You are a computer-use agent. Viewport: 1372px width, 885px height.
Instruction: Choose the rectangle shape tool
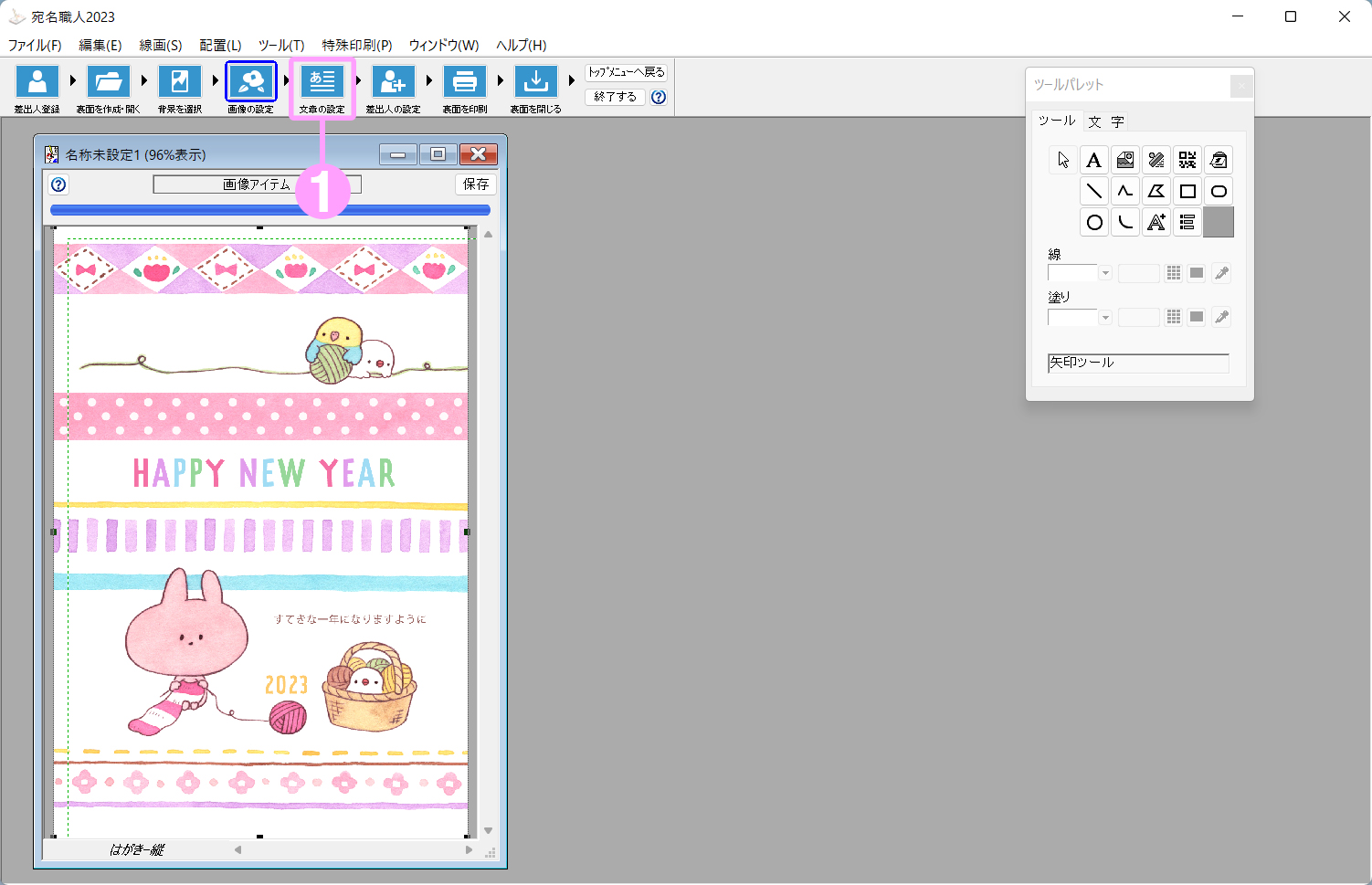pyautogui.click(x=1187, y=192)
